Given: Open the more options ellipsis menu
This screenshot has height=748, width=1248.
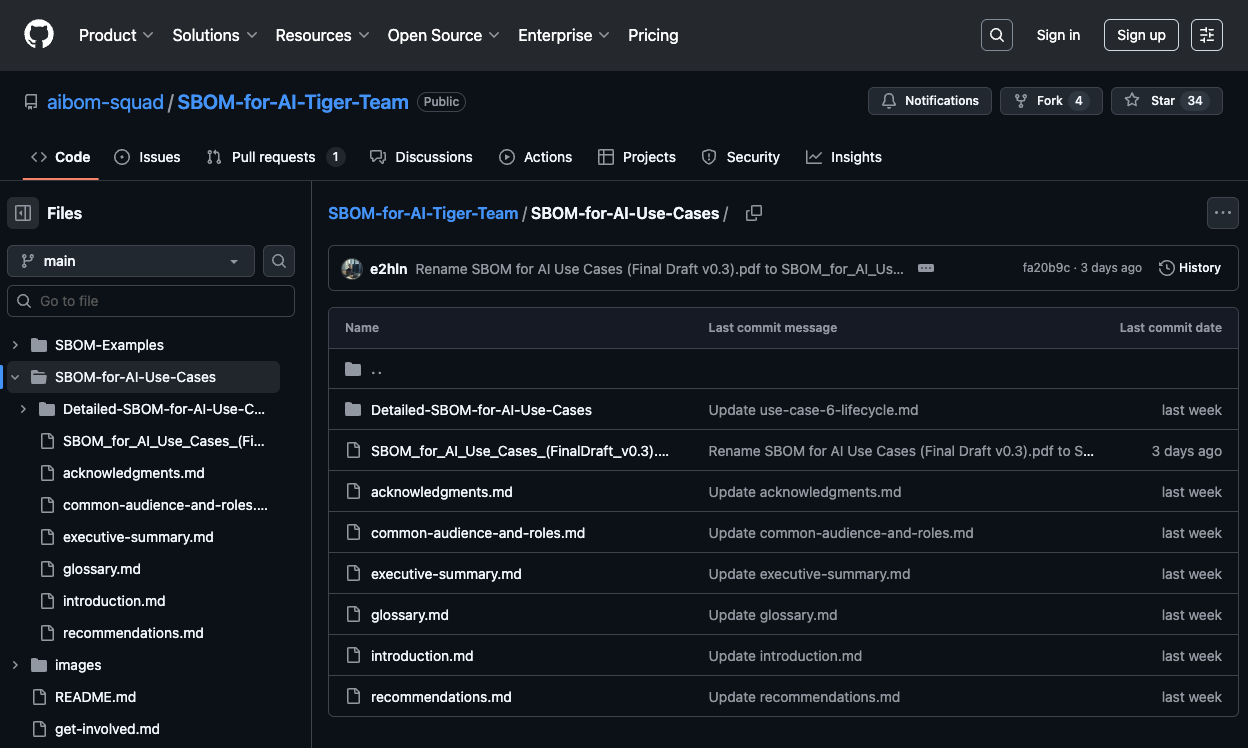Looking at the screenshot, I should point(1222,213).
